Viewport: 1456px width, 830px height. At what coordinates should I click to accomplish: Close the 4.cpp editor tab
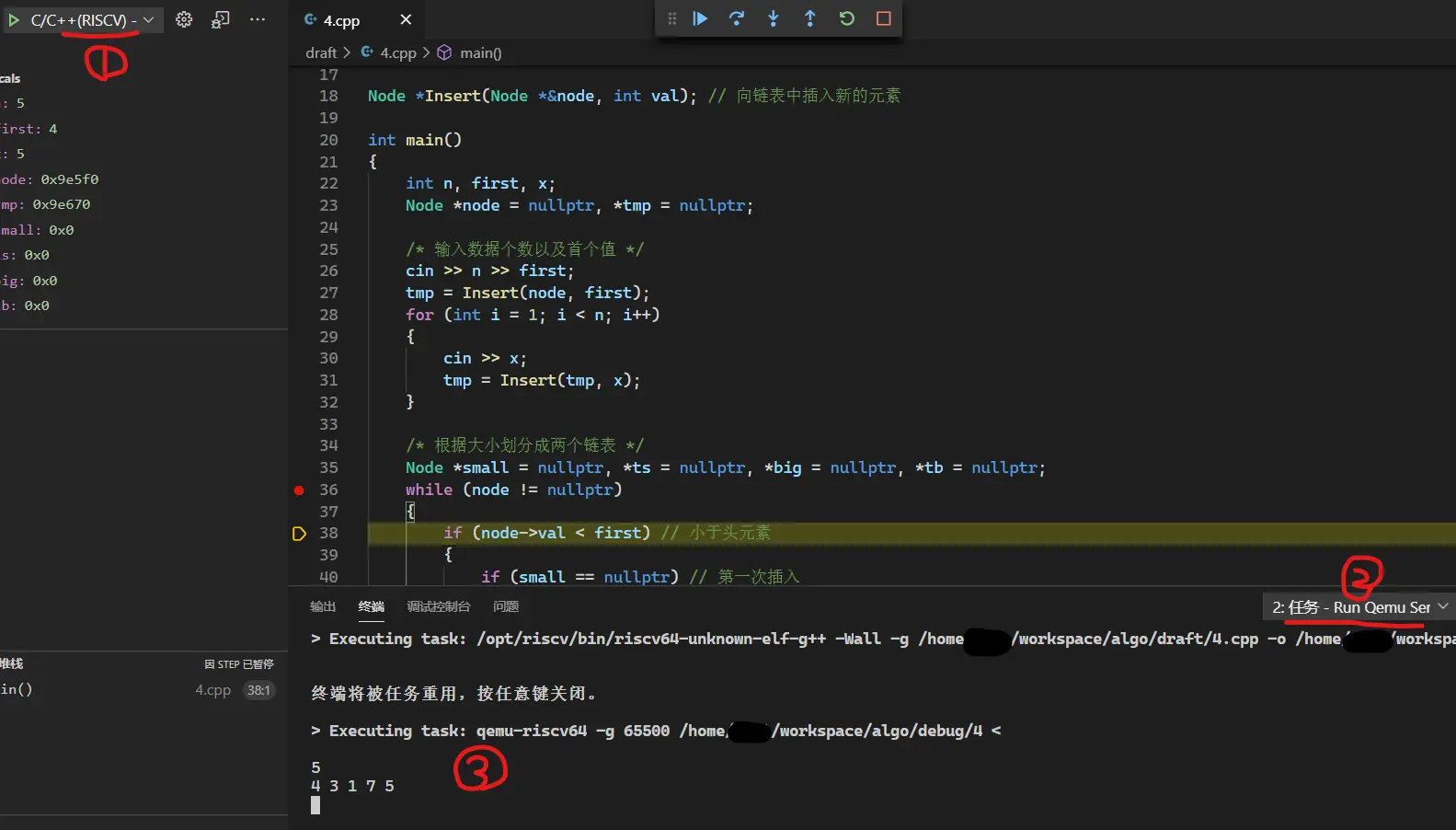406,19
